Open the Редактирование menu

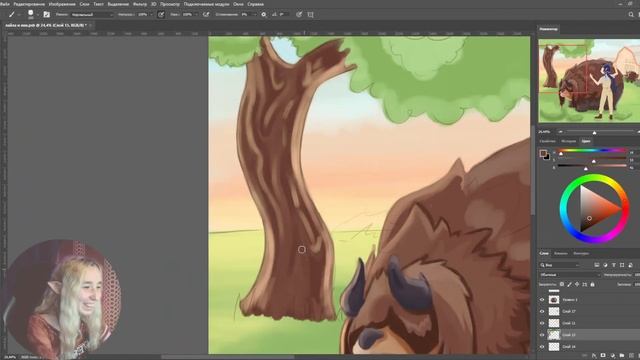pyautogui.click(x=29, y=4)
